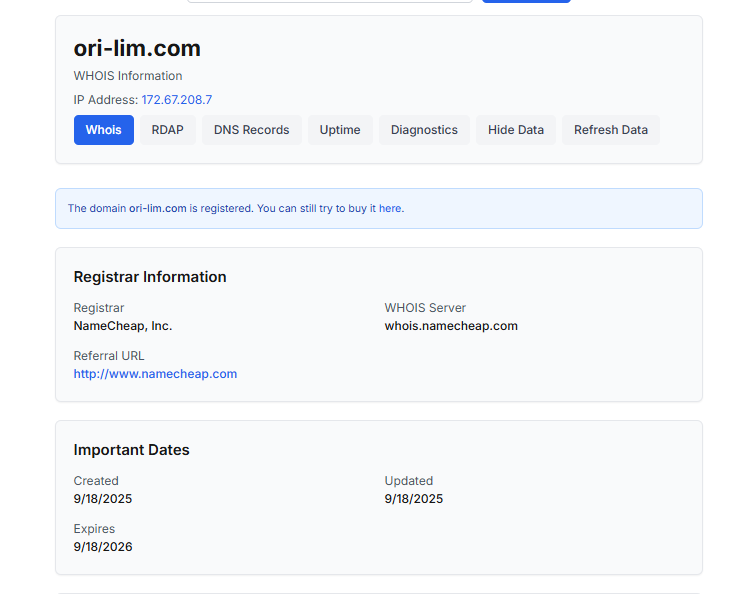Click the ori-lim.com page heading
Viewport: 734px width, 594px height.
pyautogui.click(x=137, y=48)
